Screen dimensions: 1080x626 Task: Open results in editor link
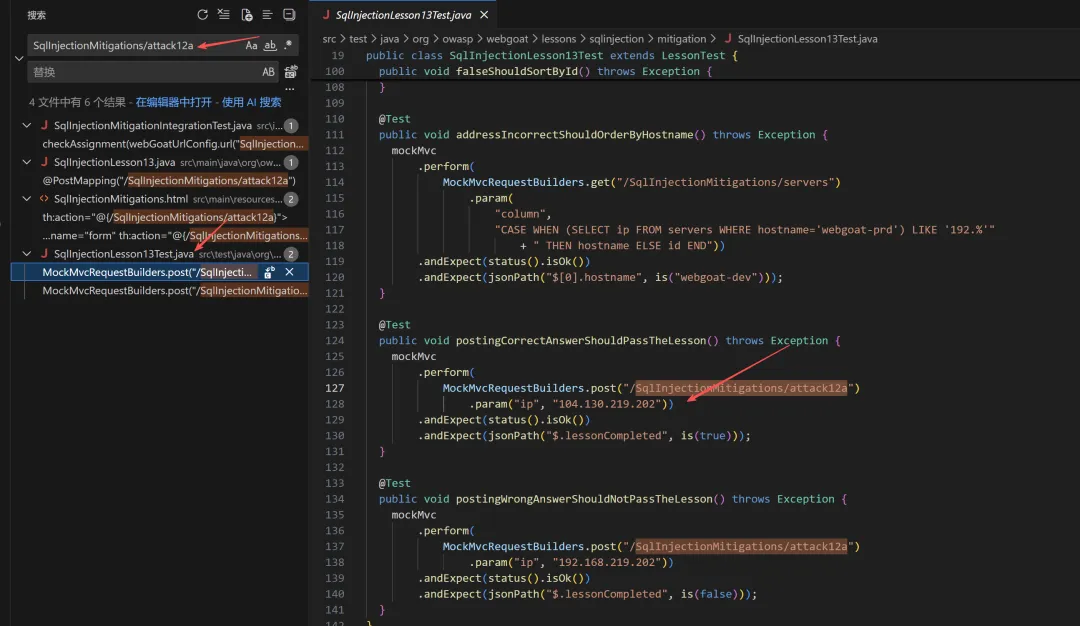tap(174, 102)
